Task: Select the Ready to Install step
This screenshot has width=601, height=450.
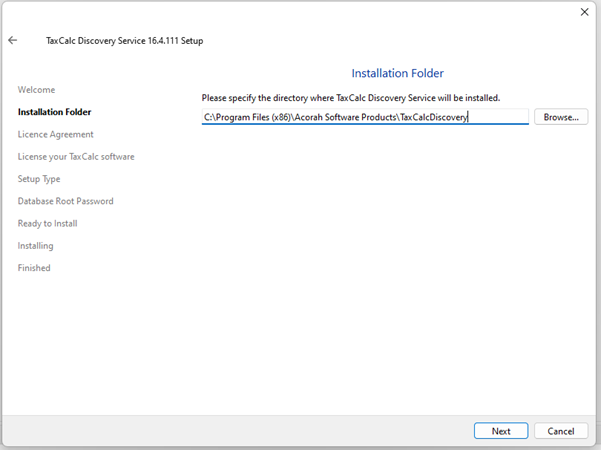Action: pyautogui.click(x=47, y=223)
